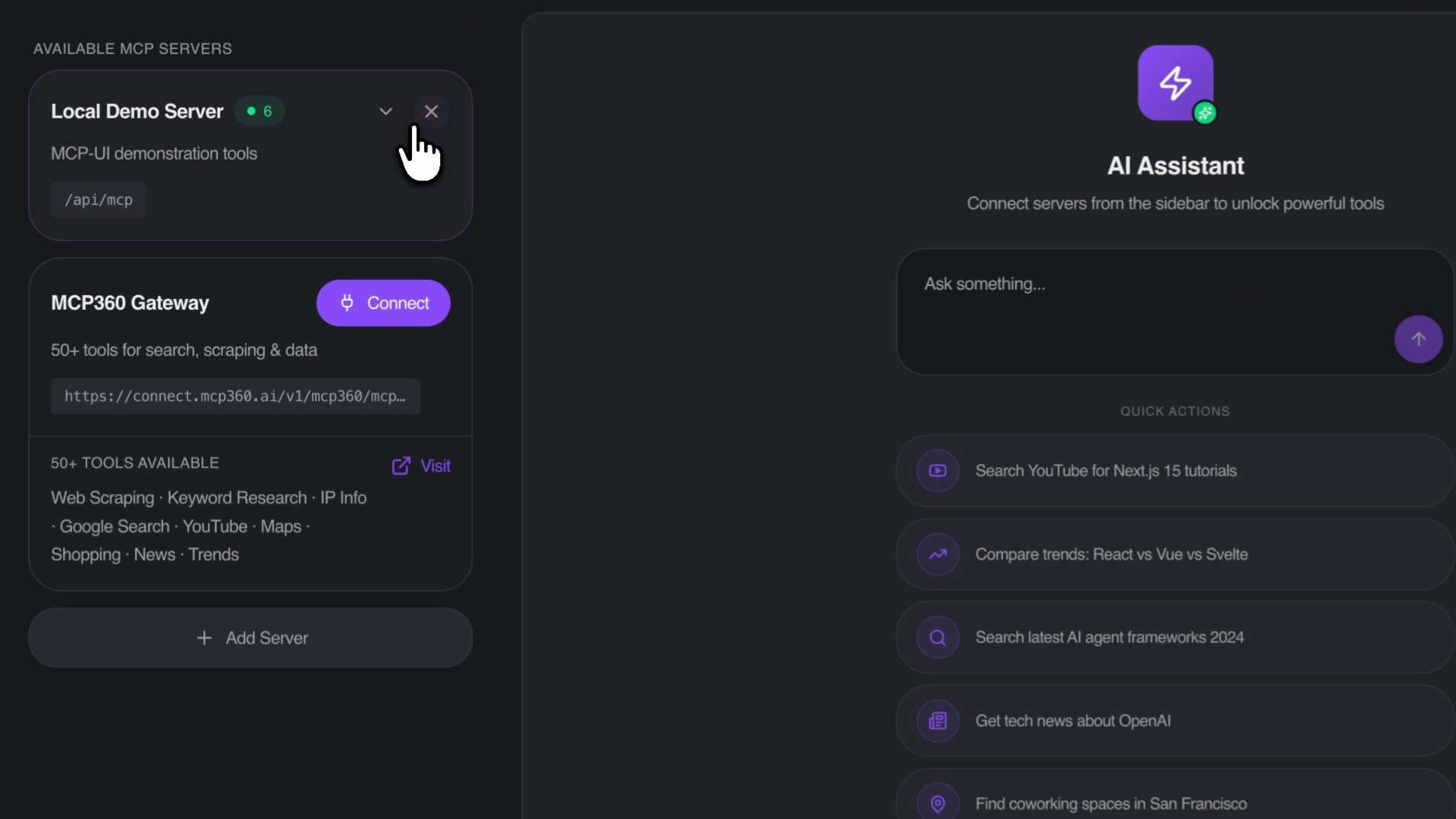Viewport: 1456px width, 819px height.
Task: Click the YouTube video icon in quick actions
Action: pos(937,471)
